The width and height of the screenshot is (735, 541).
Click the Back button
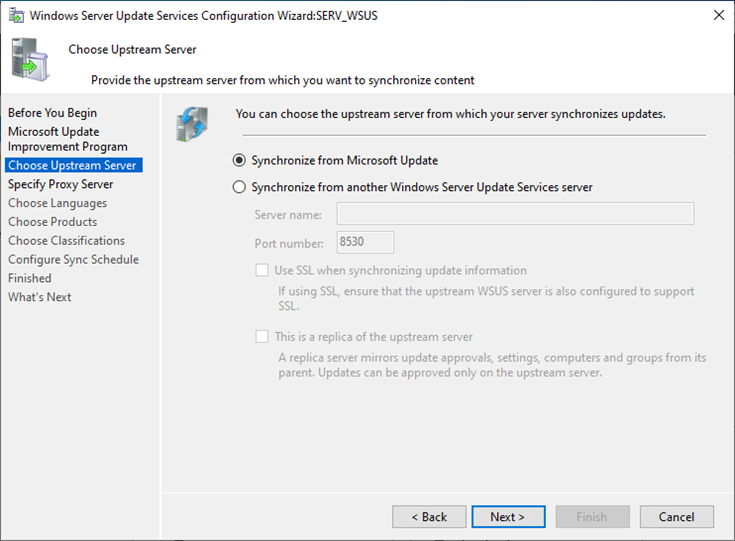(429, 517)
